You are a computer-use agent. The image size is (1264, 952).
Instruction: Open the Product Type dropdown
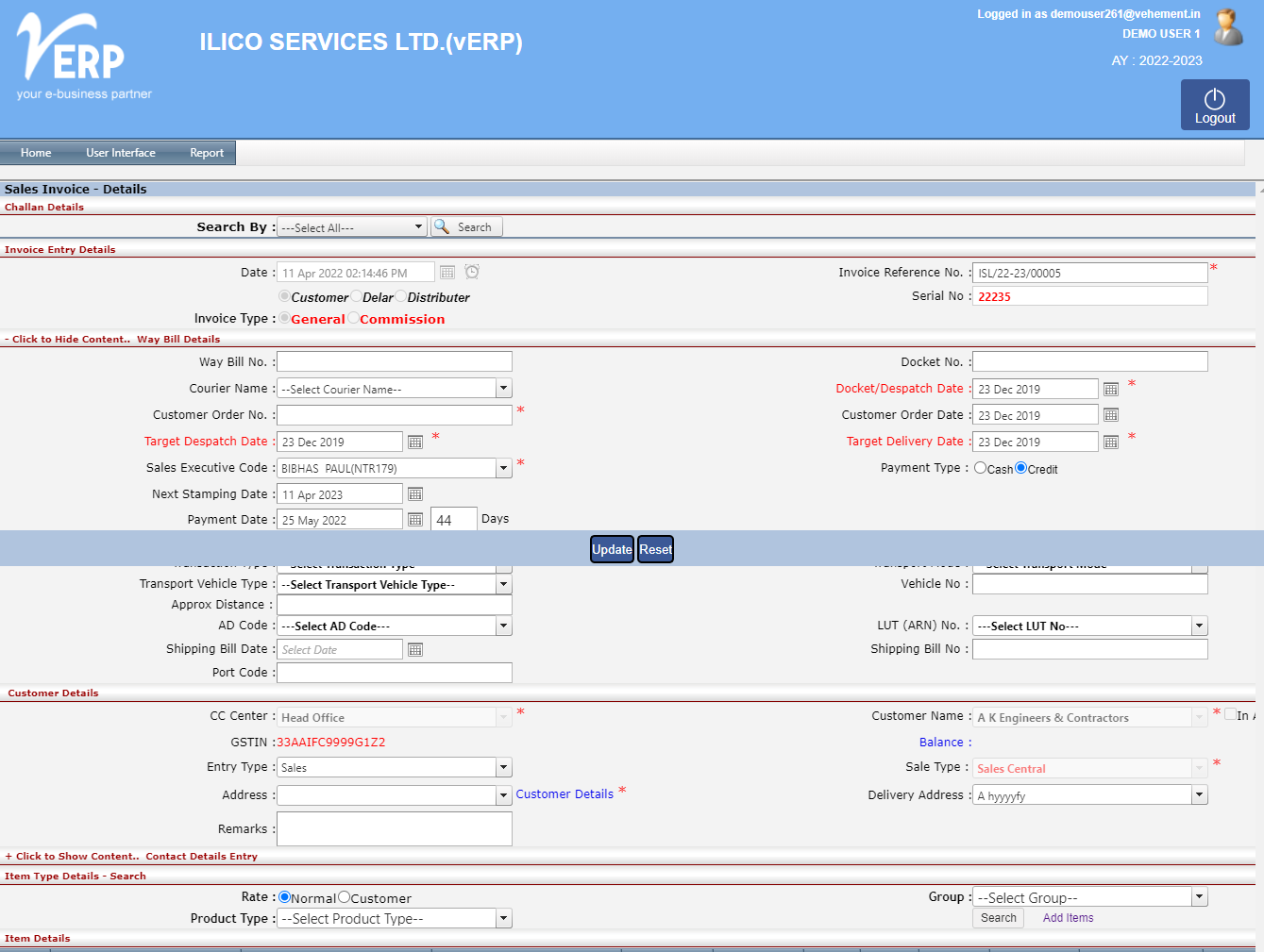(395, 919)
